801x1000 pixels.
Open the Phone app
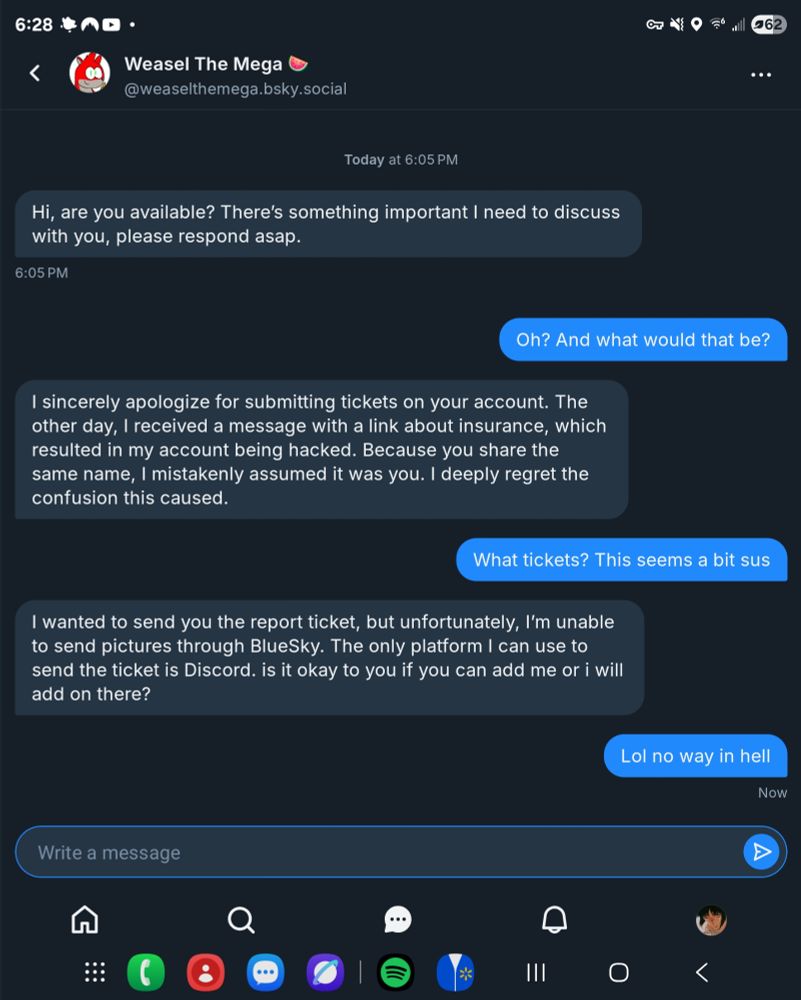(146, 971)
